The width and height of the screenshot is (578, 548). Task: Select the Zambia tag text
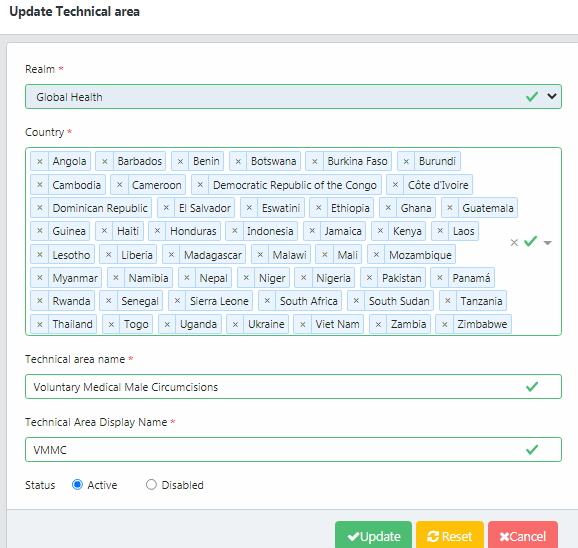pos(408,324)
